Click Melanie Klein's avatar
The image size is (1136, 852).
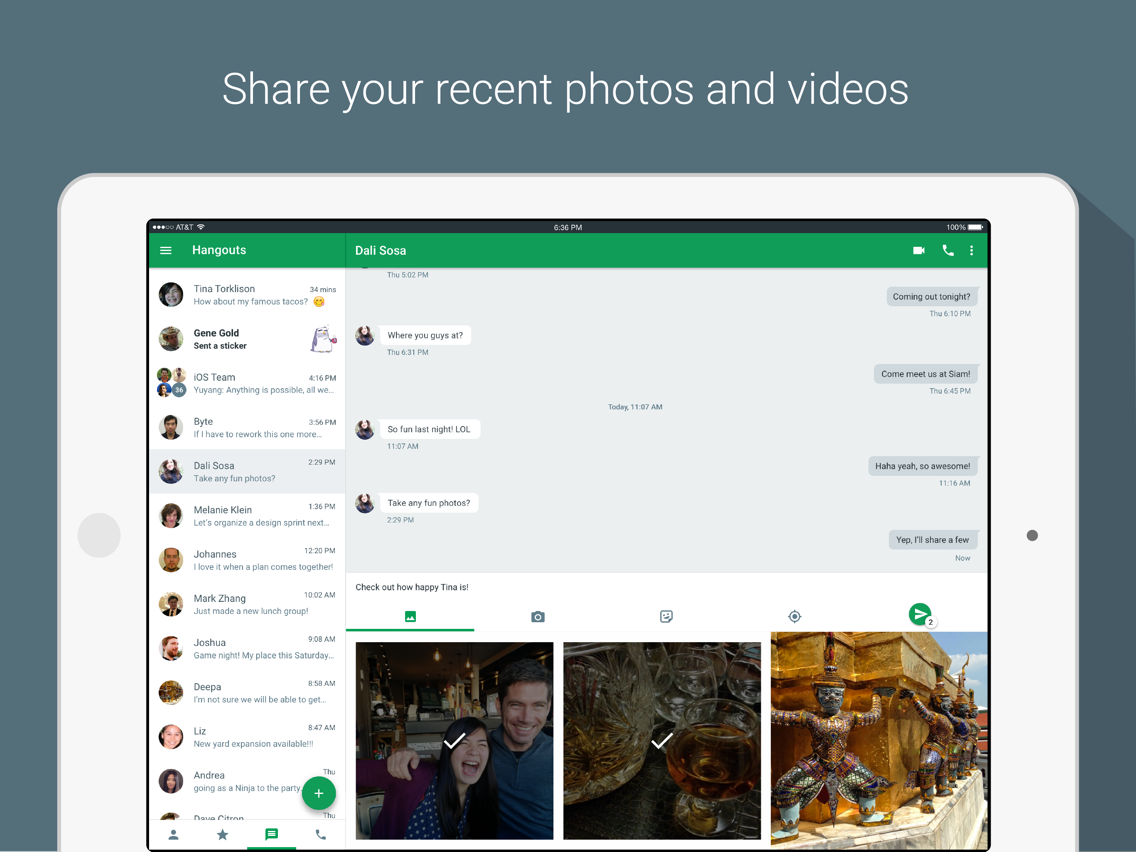coord(171,516)
